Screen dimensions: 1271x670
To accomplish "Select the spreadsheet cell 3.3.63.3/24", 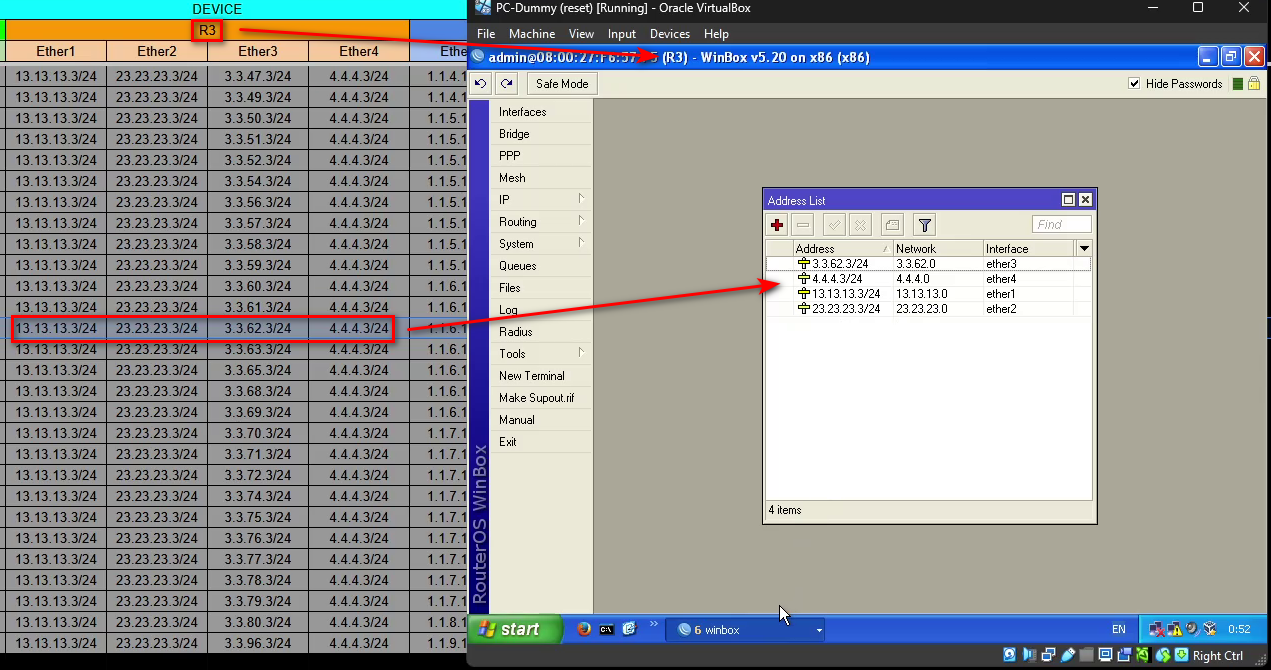I will tap(258, 350).
